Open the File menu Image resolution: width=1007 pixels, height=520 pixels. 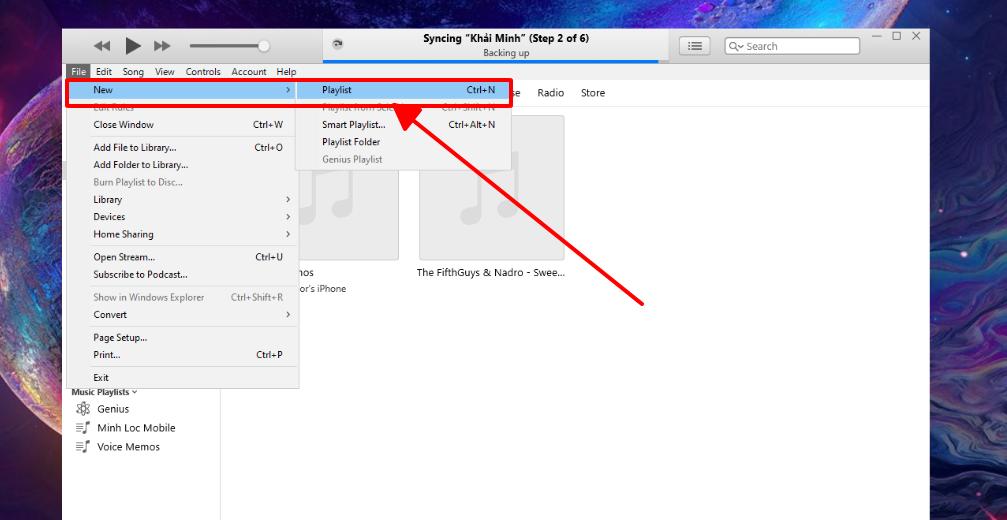(79, 71)
